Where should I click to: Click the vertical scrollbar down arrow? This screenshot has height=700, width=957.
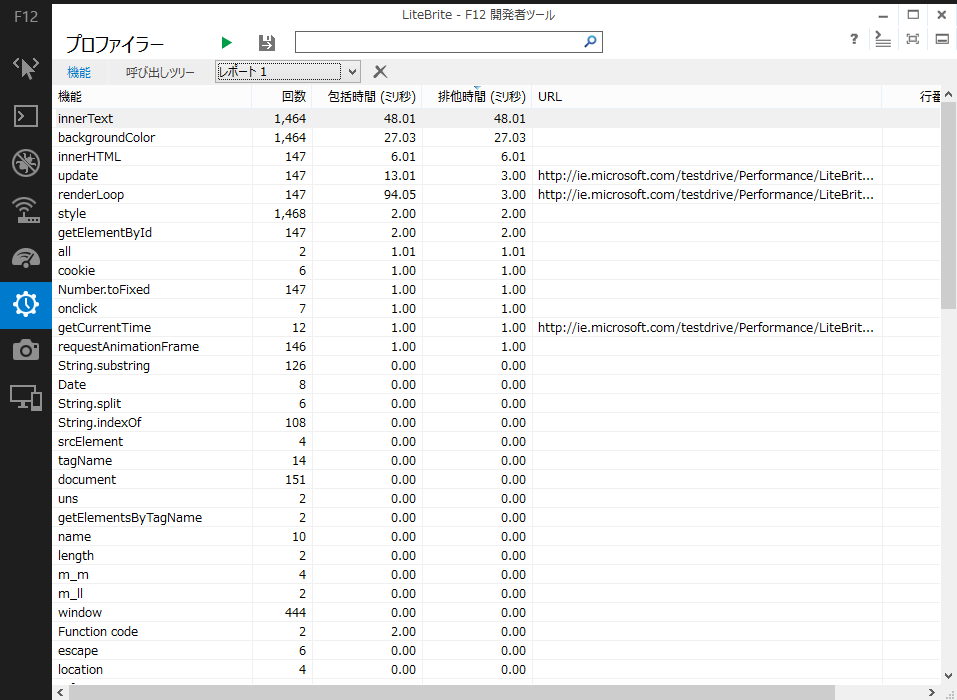click(x=950, y=675)
